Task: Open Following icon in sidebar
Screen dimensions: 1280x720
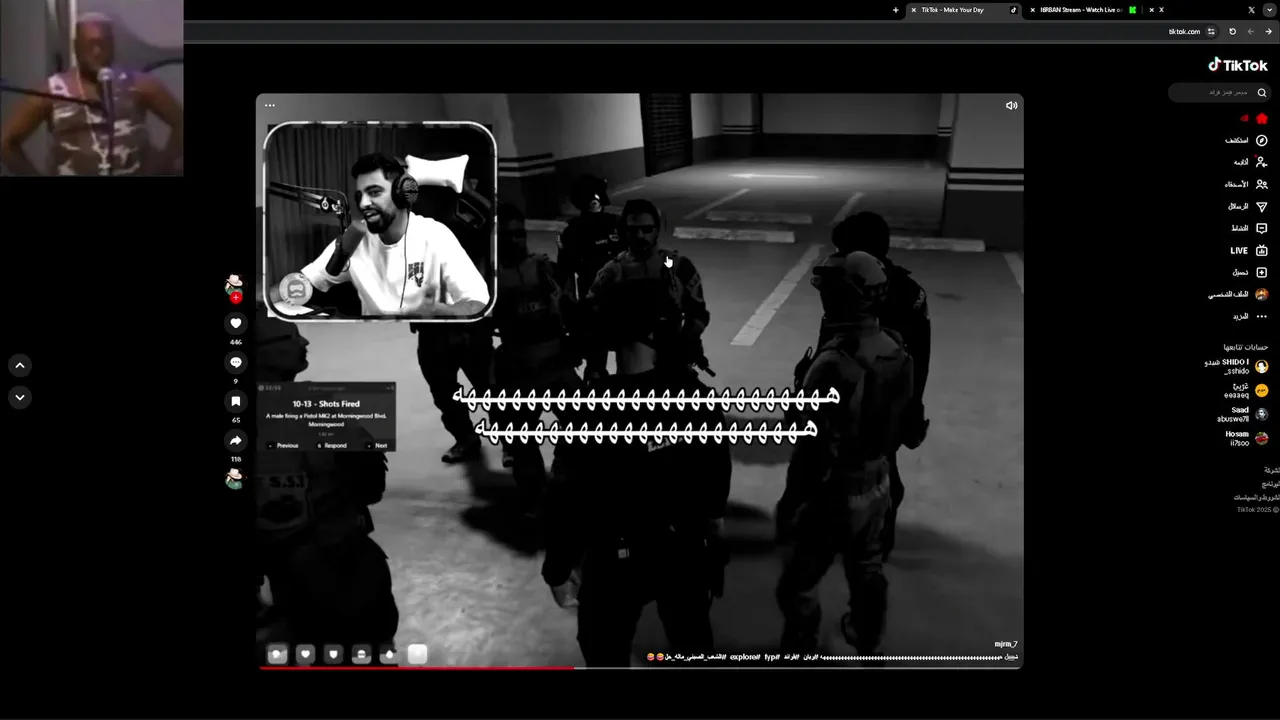Action: tap(1262, 162)
